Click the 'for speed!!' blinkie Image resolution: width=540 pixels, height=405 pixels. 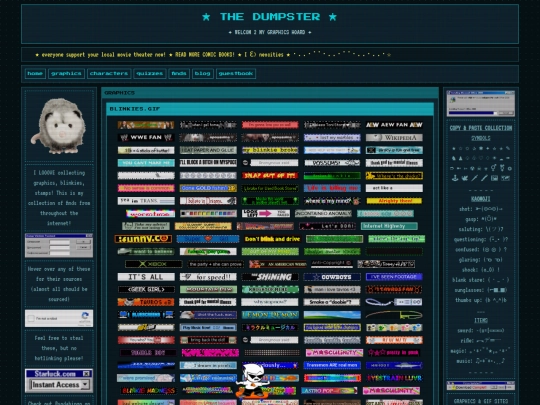(208, 277)
